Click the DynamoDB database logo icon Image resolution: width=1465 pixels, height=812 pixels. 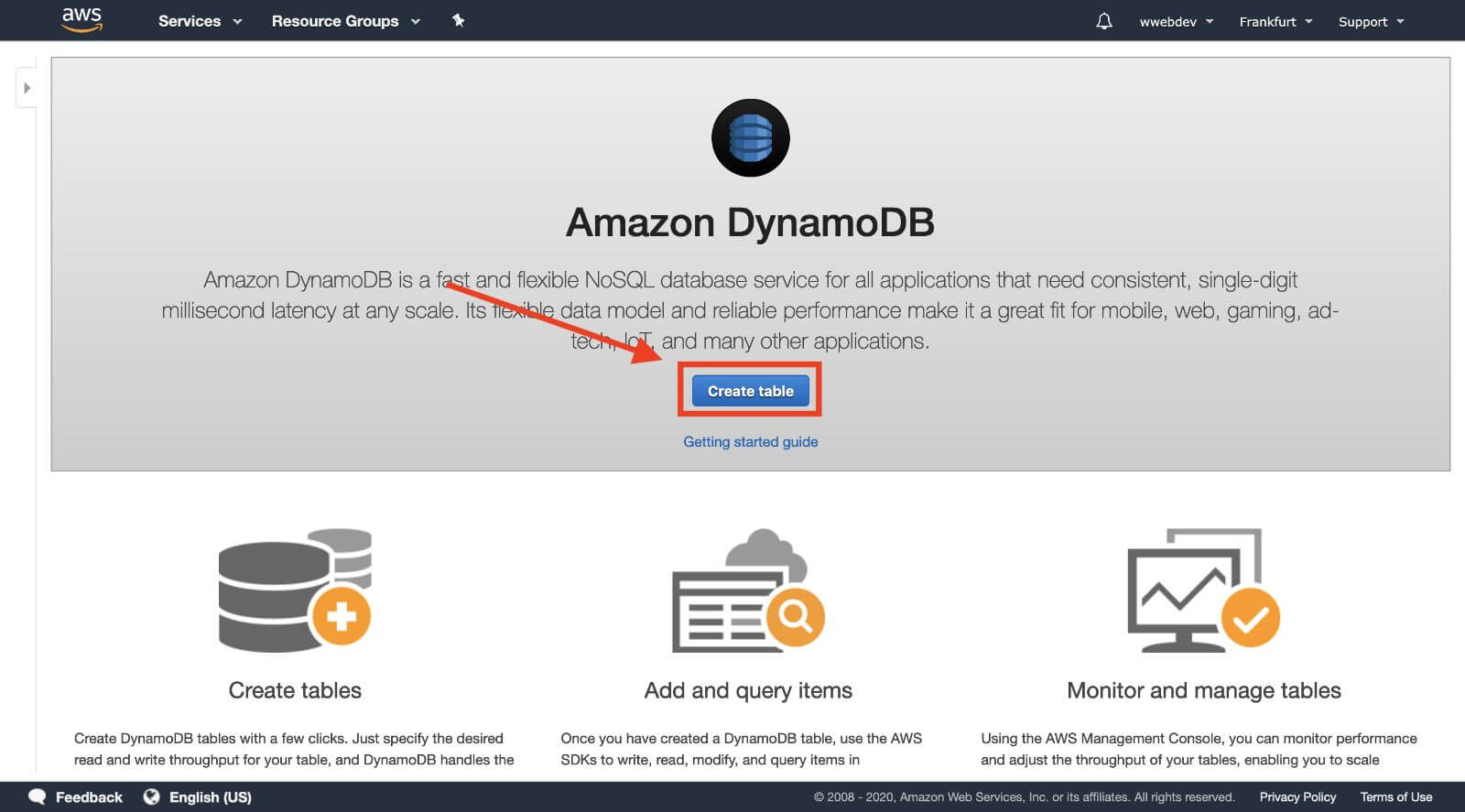pyautogui.click(x=750, y=138)
